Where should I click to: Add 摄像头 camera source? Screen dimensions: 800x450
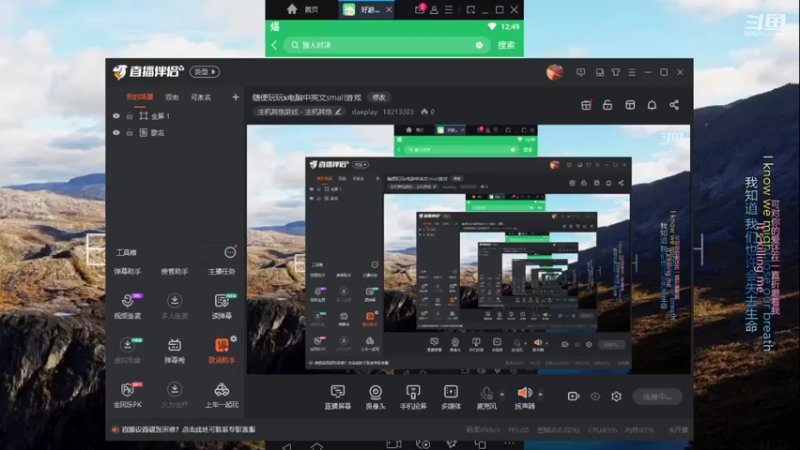376,397
